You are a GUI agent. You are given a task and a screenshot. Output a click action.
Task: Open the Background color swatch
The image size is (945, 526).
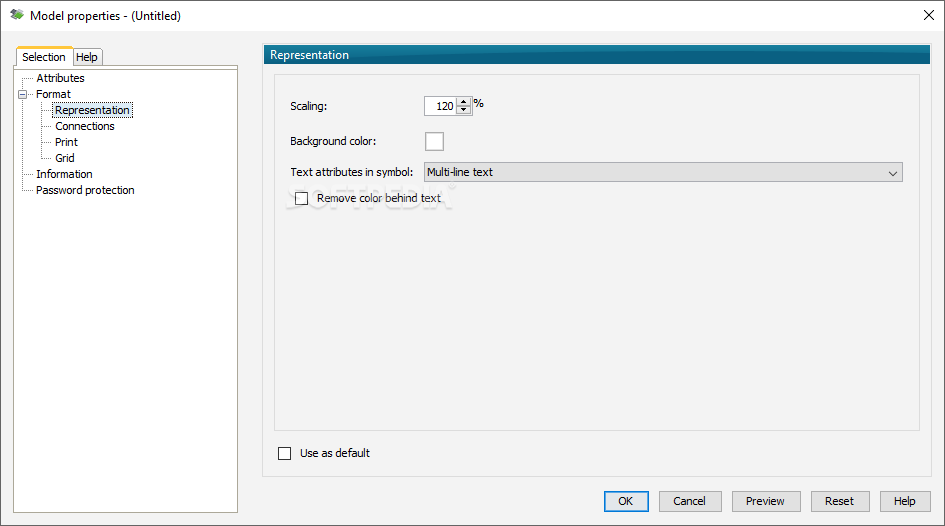click(435, 142)
